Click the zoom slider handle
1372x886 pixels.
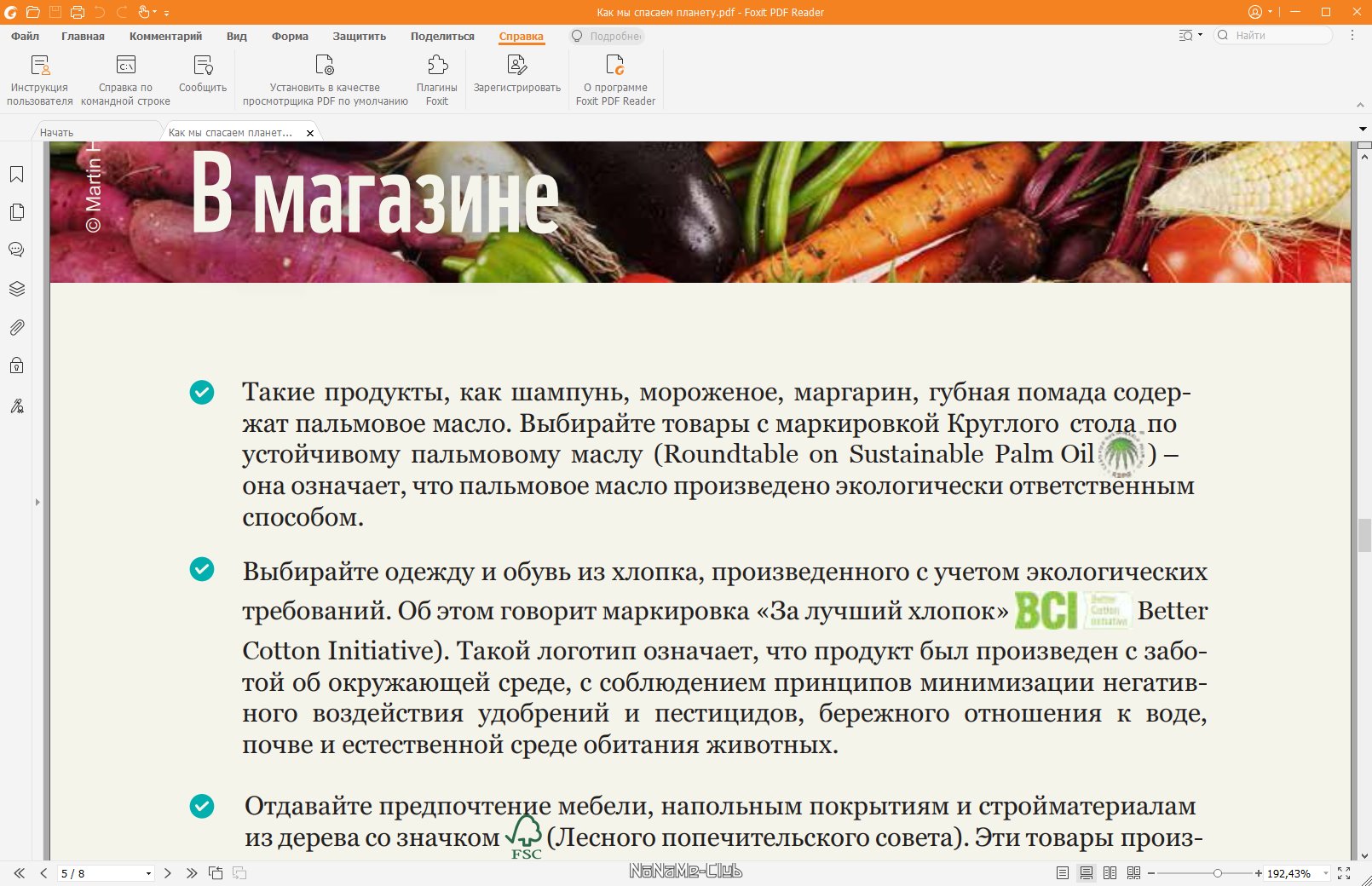(1218, 873)
